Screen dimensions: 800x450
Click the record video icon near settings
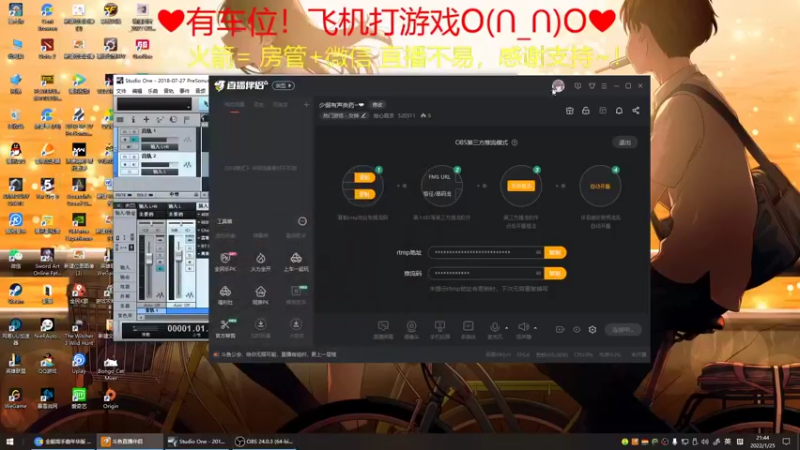click(x=560, y=330)
